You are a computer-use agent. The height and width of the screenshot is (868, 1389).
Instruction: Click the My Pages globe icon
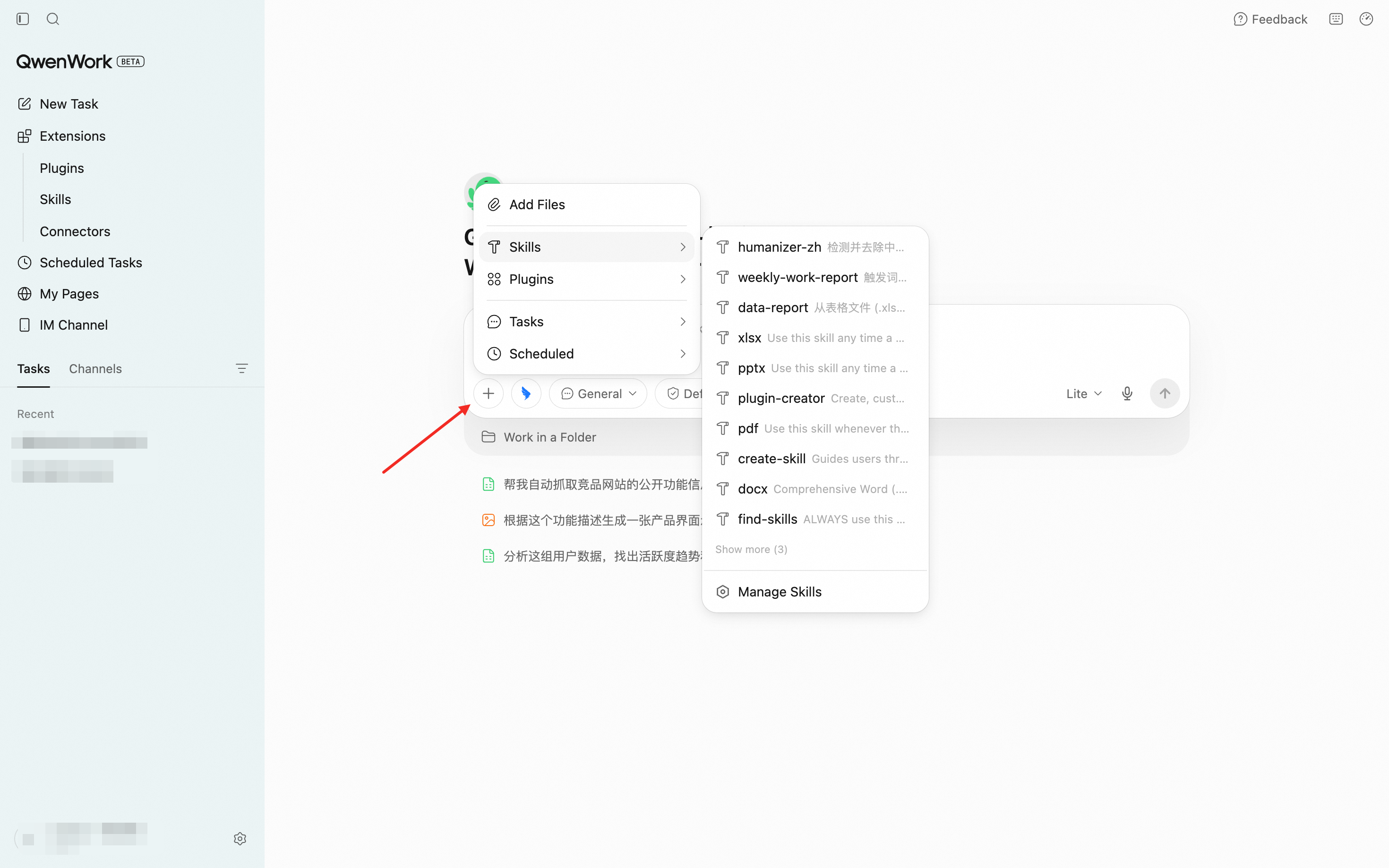pyautogui.click(x=24, y=294)
